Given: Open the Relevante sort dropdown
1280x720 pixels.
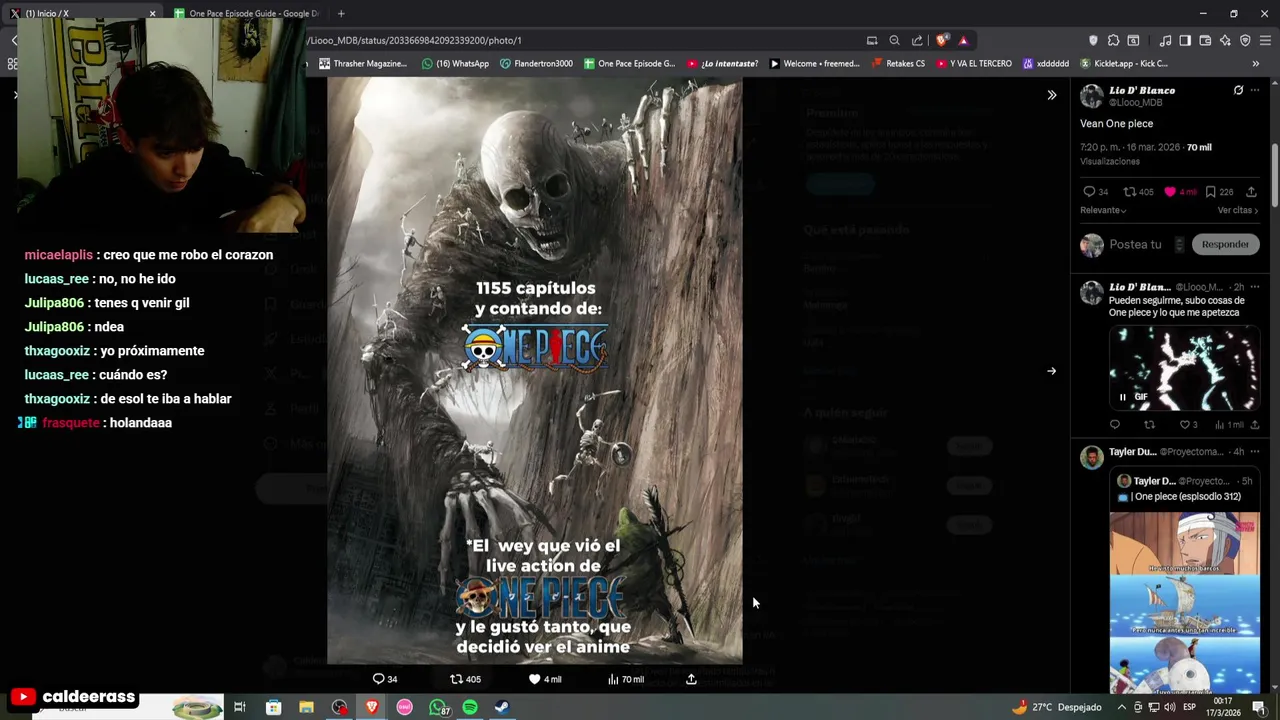Looking at the screenshot, I should [x=1103, y=210].
